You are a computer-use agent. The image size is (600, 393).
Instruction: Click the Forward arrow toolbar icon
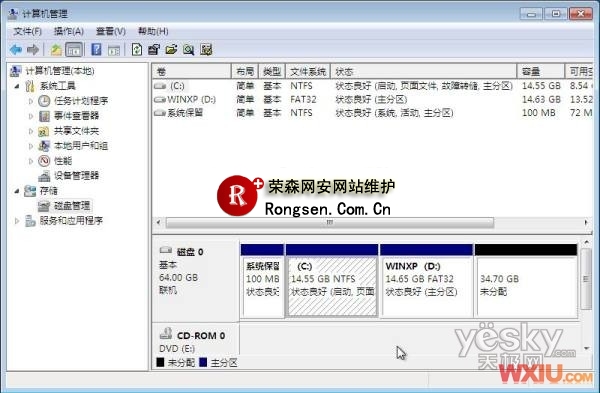[x=33, y=50]
